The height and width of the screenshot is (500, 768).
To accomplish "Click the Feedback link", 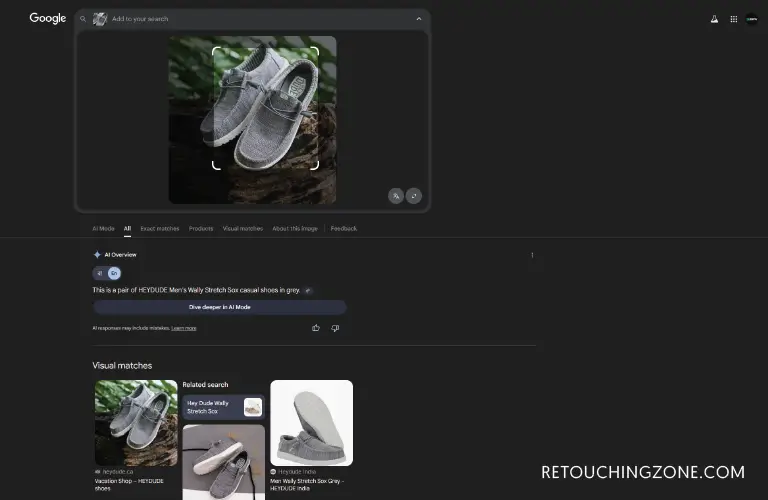I will [344, 229].
